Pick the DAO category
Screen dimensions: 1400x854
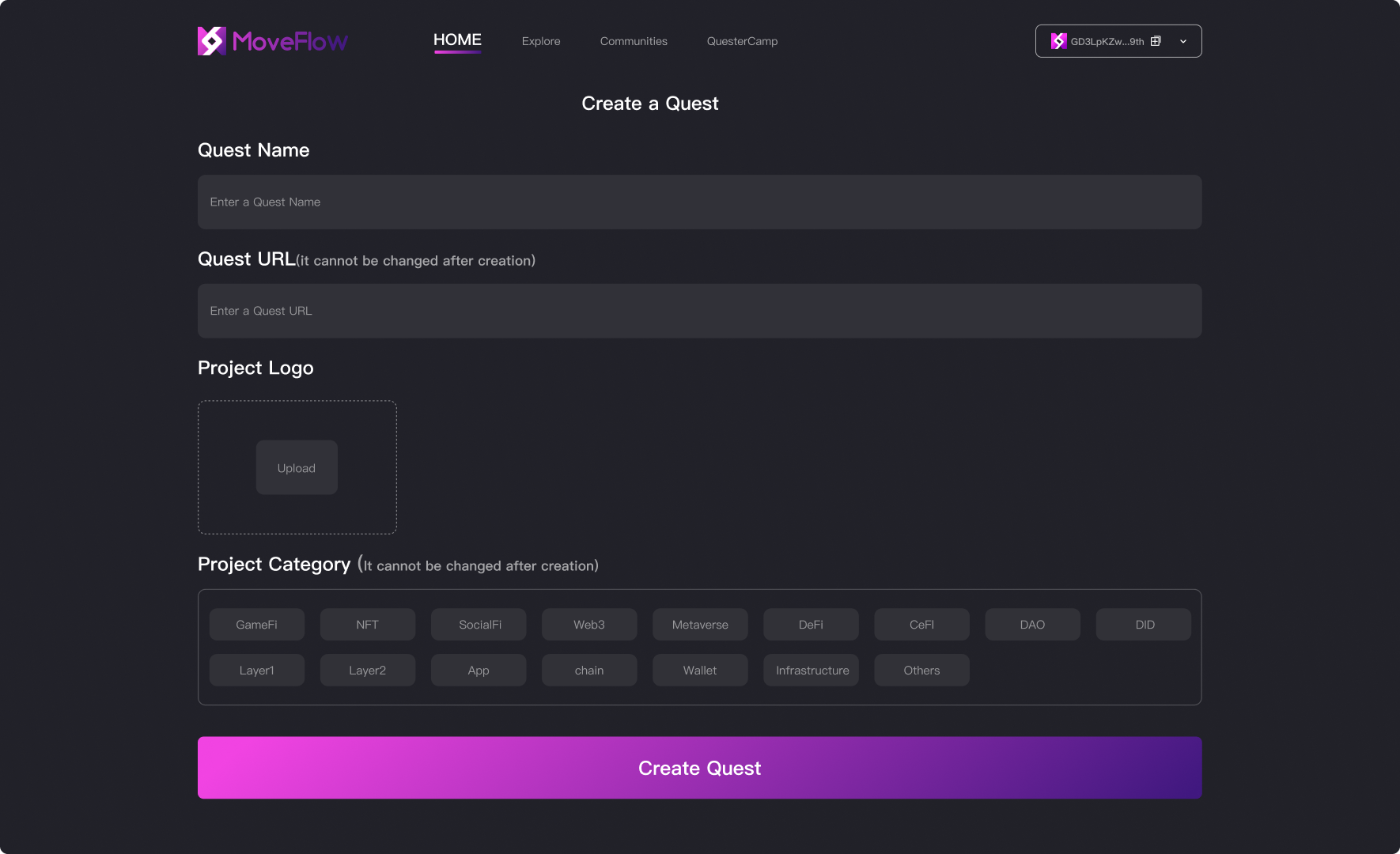pos(1032,625)
